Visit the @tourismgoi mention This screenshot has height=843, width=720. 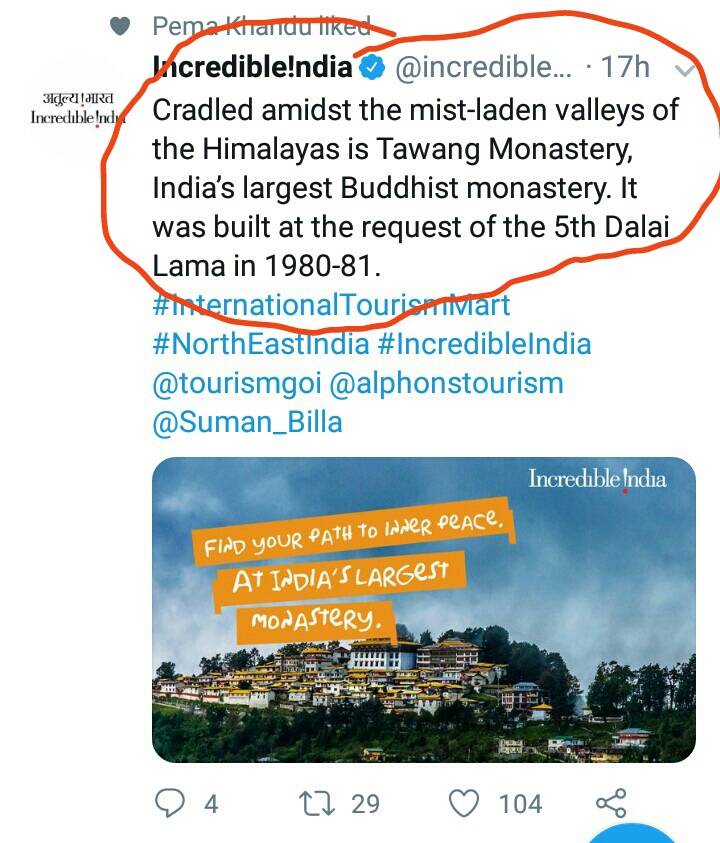point(237,384)
